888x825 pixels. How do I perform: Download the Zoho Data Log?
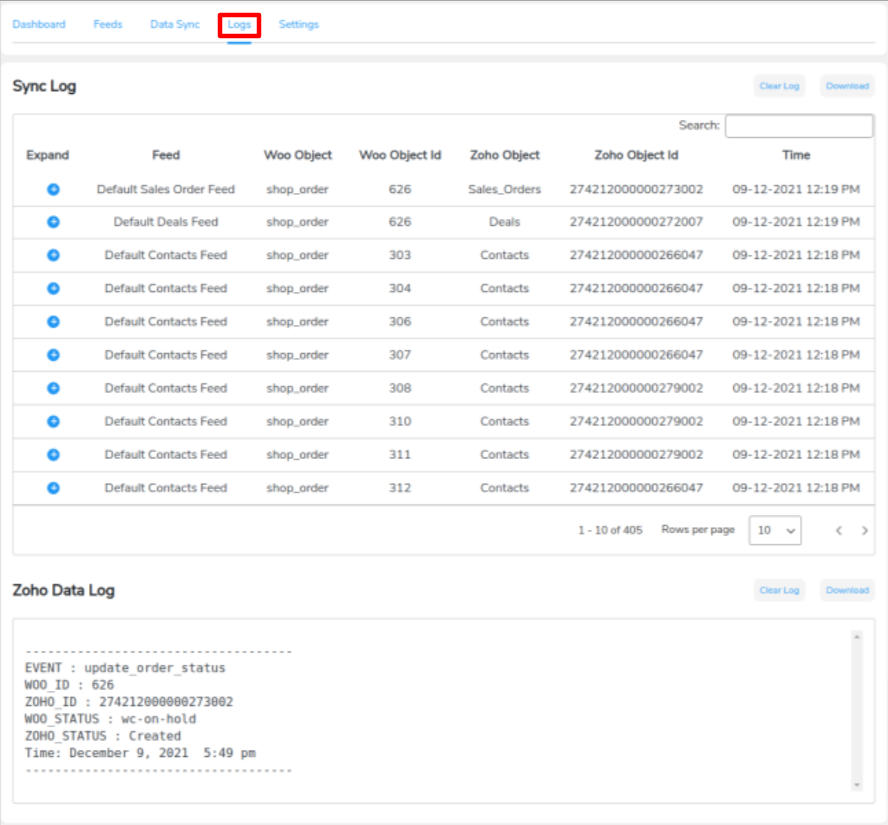click(x=847, y=590)
